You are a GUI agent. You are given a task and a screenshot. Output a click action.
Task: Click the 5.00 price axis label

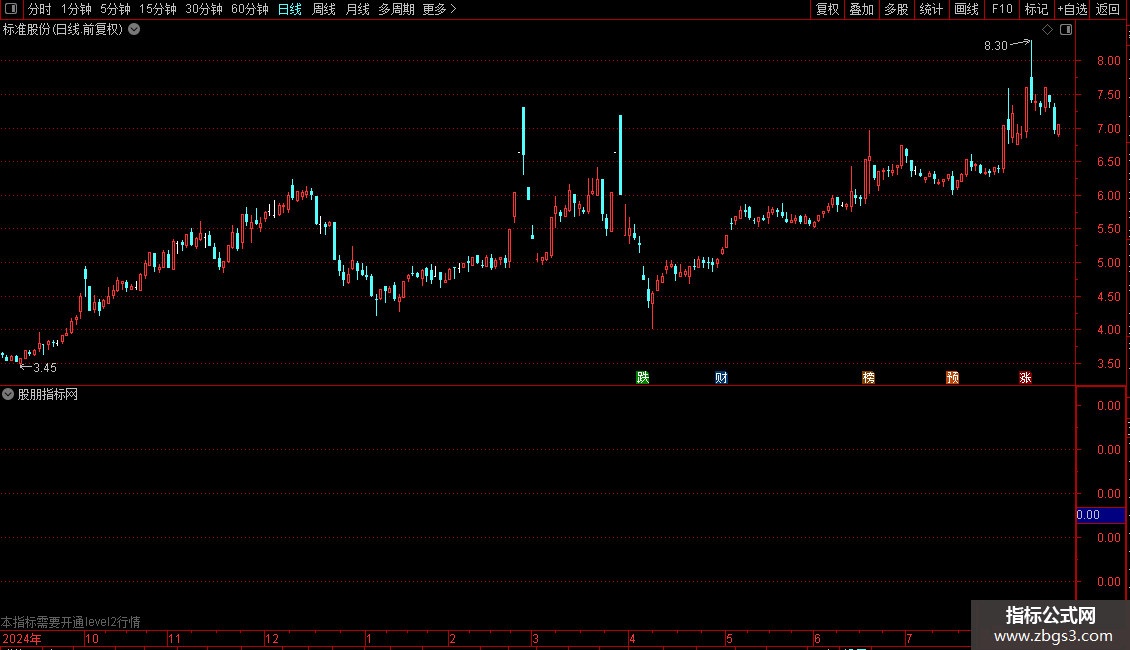[1108, 263]
